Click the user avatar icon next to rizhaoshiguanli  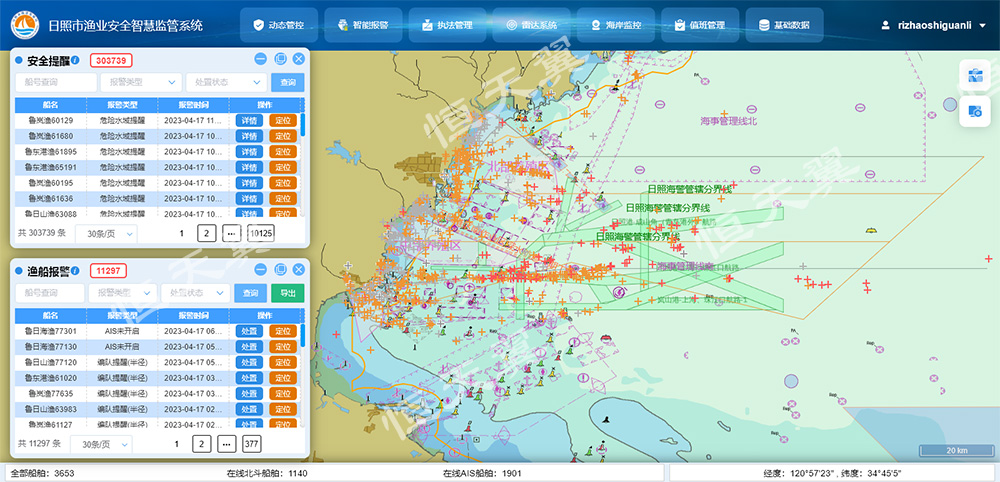pyautogui.click(x=885, y=24)
